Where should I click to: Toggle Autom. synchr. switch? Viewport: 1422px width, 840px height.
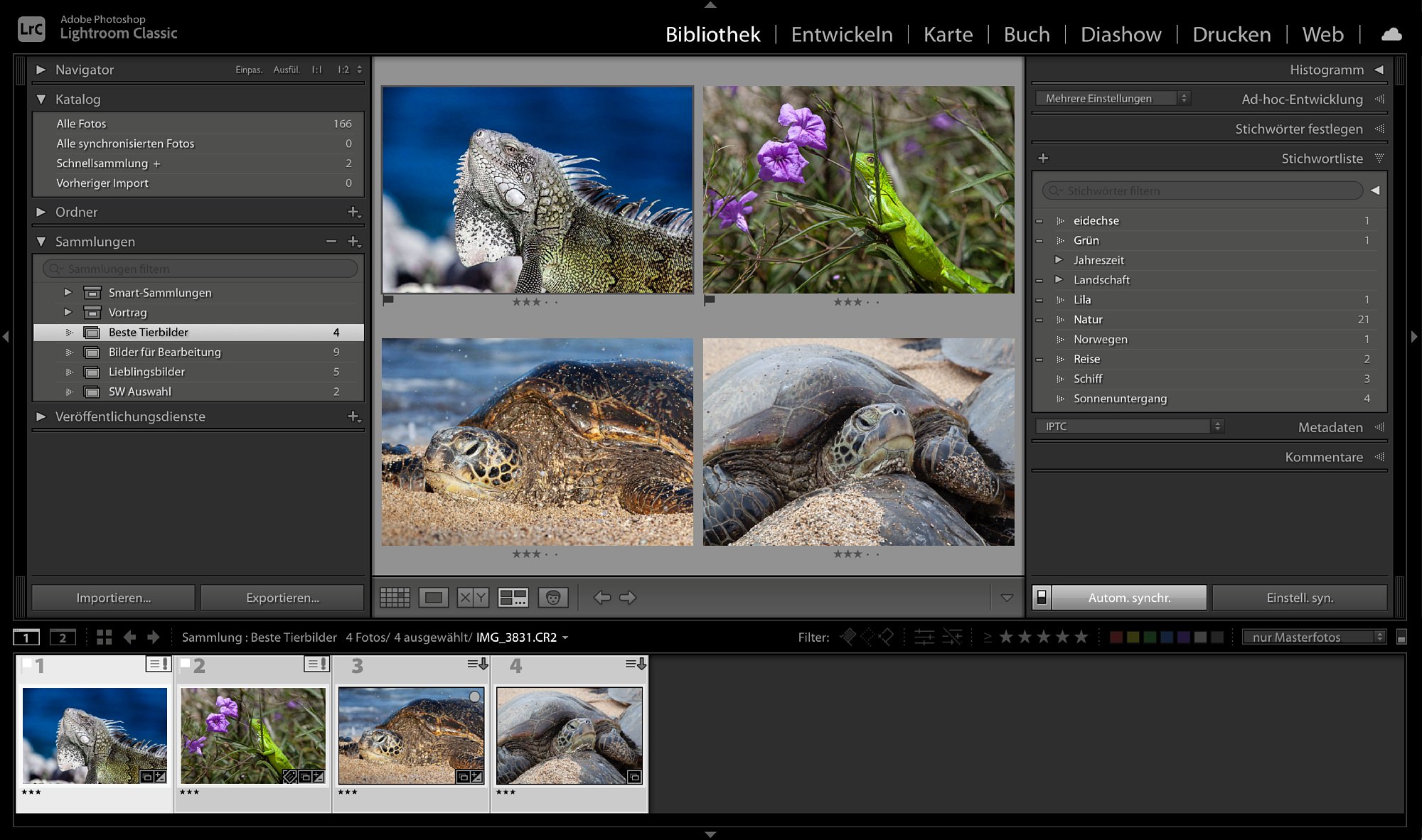[1042, 598]
